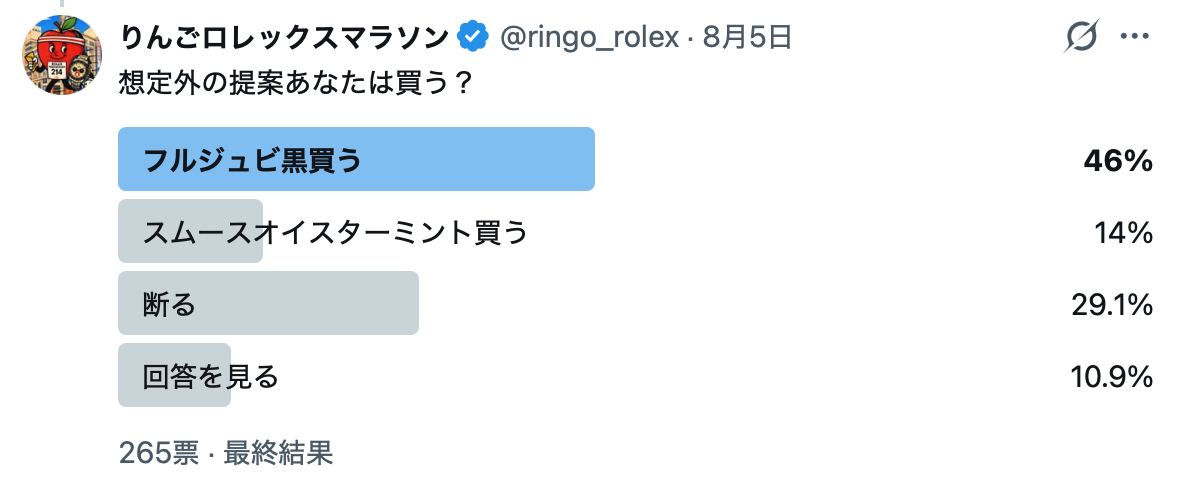Select the 回答を見る poll option

coord(635,375)
